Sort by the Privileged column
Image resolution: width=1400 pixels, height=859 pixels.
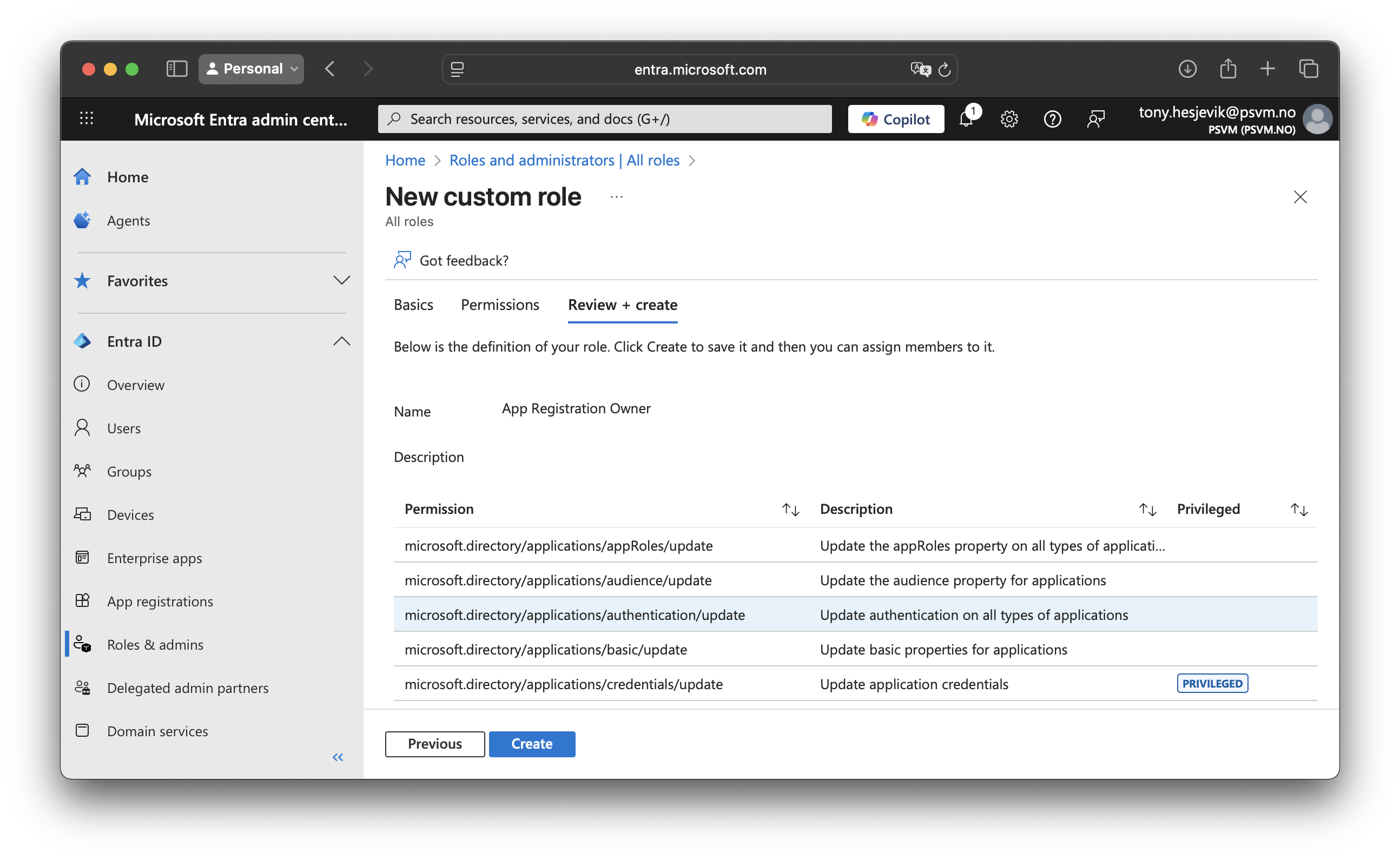1299,509
